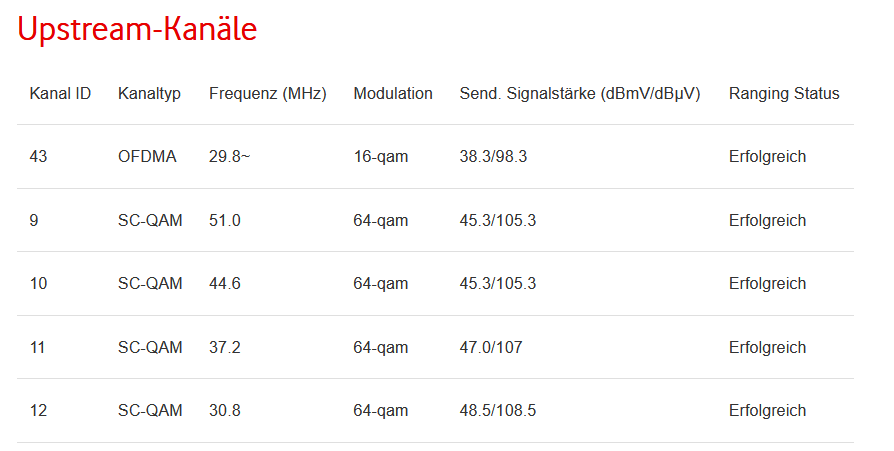Click the 44.6 frequency value
Screen dimensions: 894x451
(224, 284)
